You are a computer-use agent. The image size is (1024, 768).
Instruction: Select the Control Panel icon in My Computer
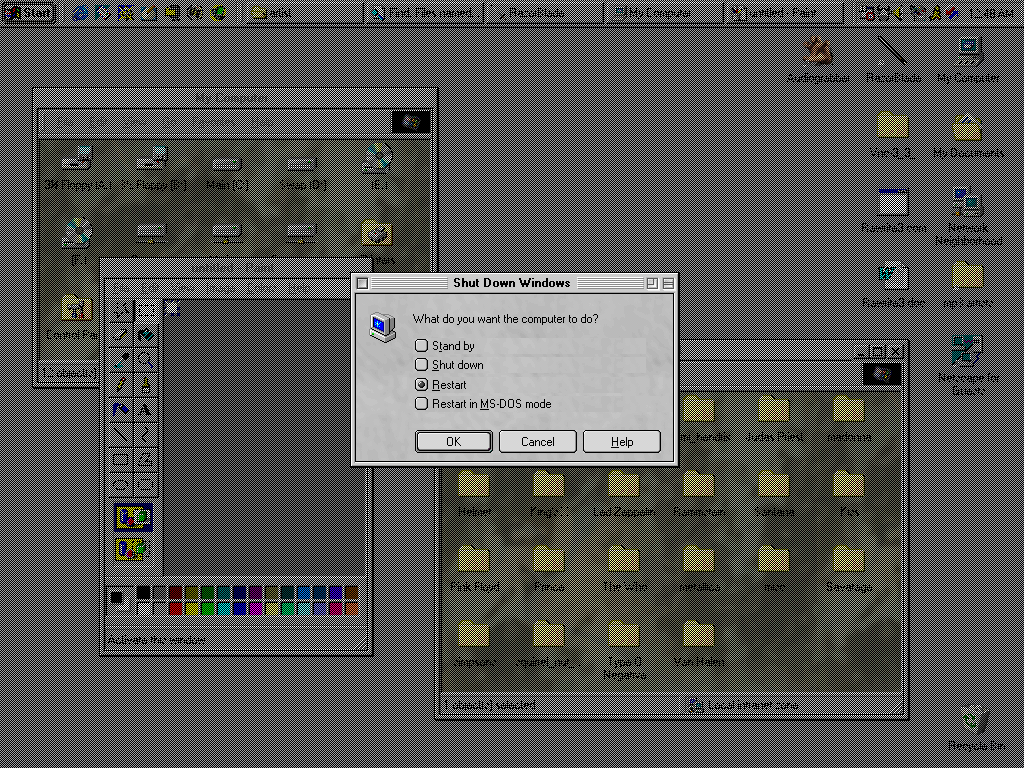pos(73,318)
